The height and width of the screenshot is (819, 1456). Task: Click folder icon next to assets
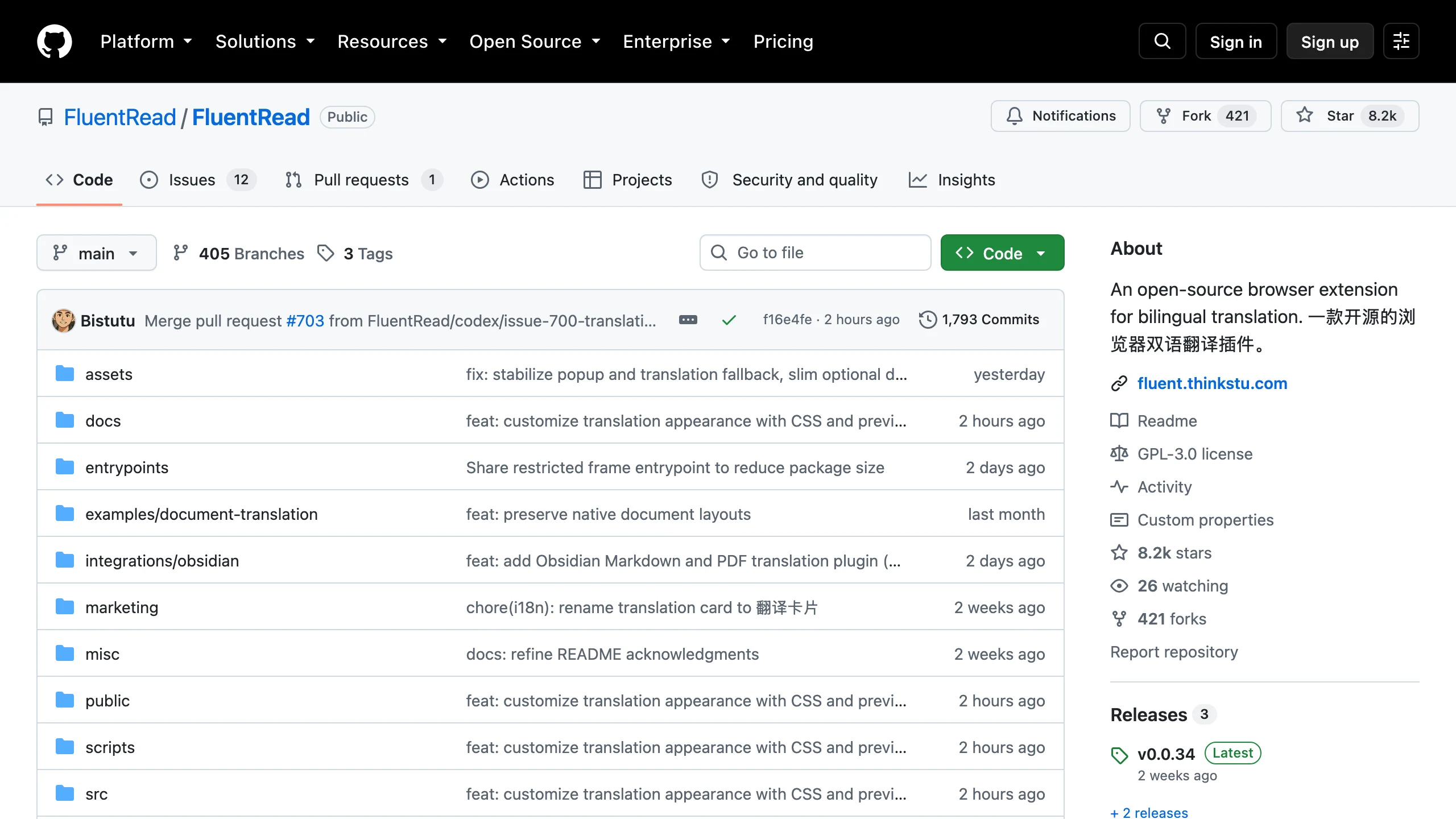(x=65, y=374)
